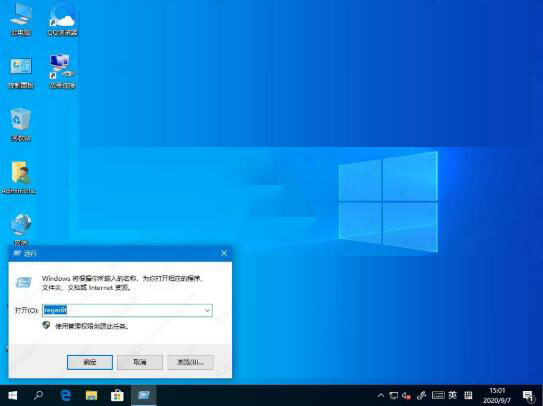Expand the Open field dropdown arrow
The width and height of the screenshot is (543, 406).
207,310
